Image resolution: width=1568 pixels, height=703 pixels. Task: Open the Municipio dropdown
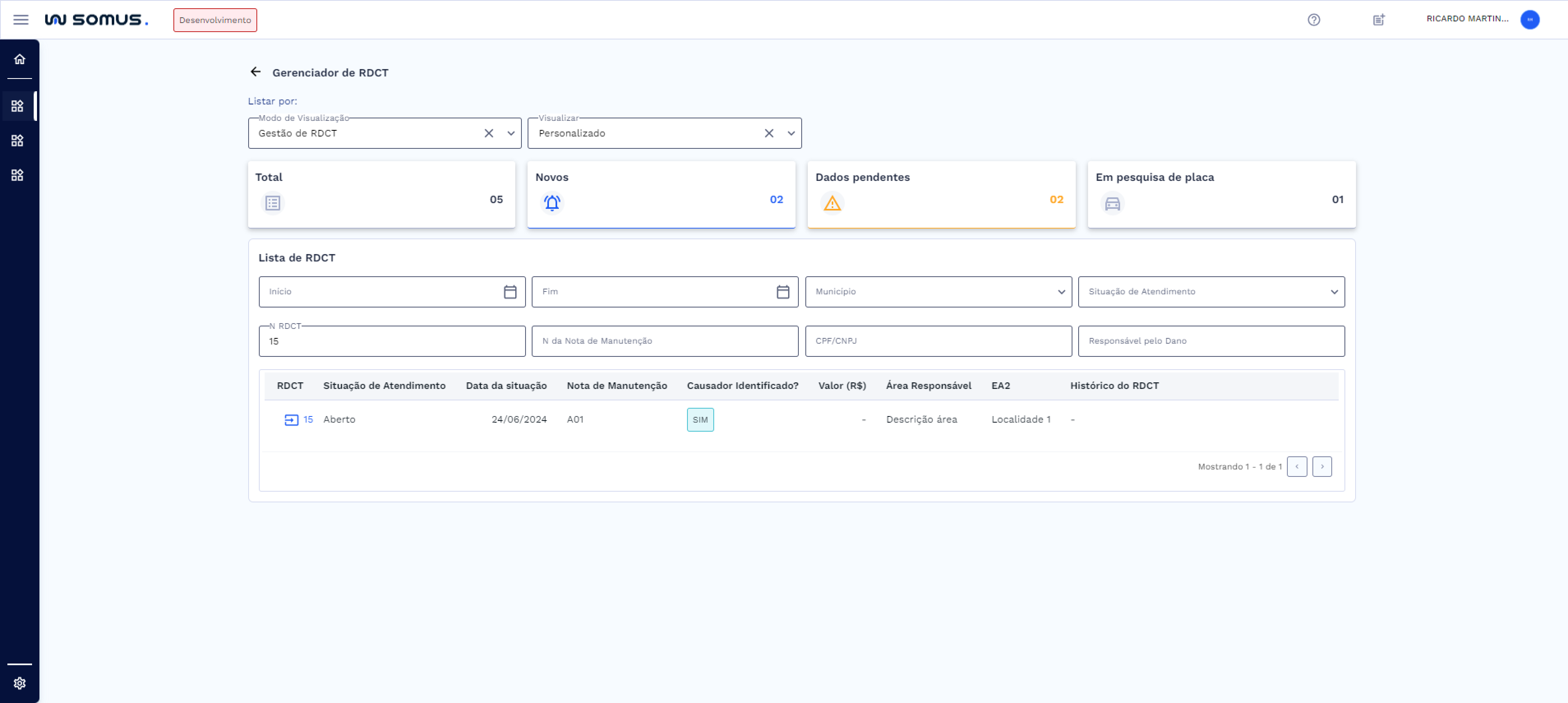tap(1063, 292)
